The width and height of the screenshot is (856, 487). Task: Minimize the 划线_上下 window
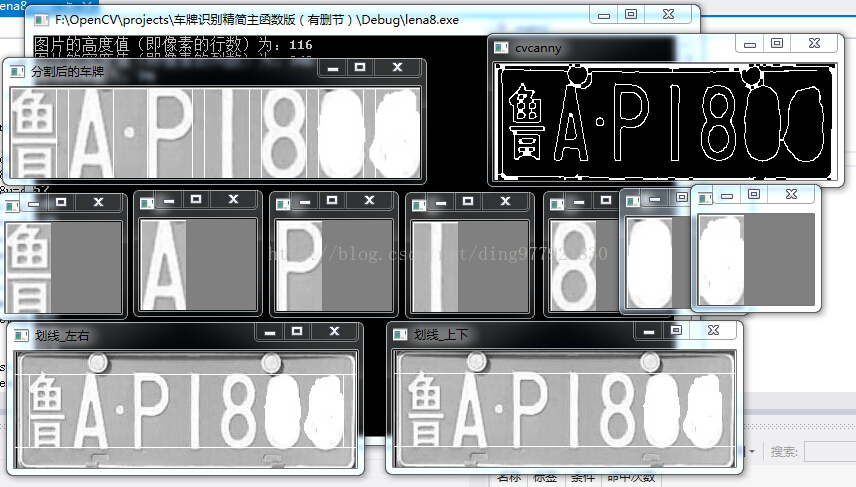point(649,331)
